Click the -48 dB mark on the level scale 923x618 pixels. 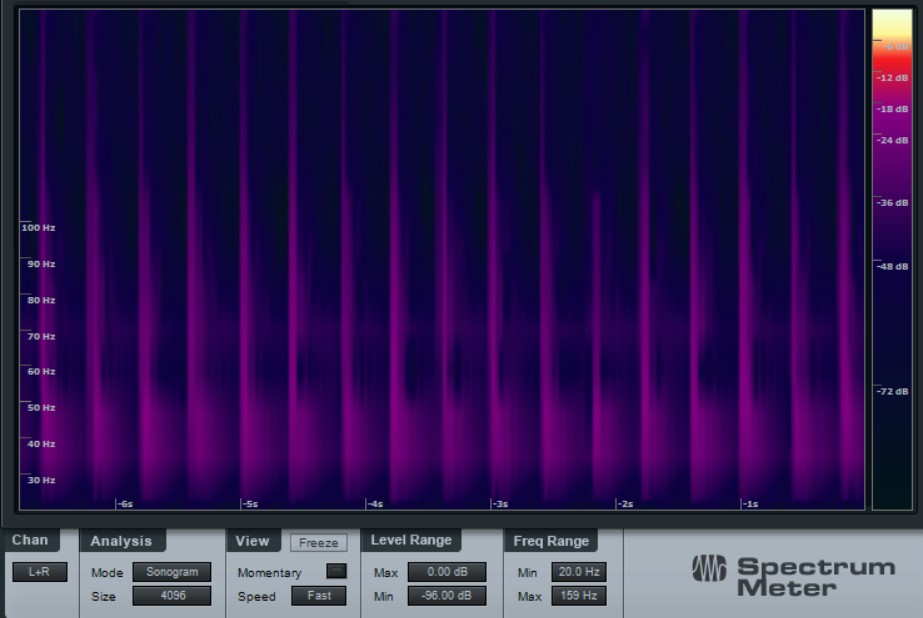[892, 266]
